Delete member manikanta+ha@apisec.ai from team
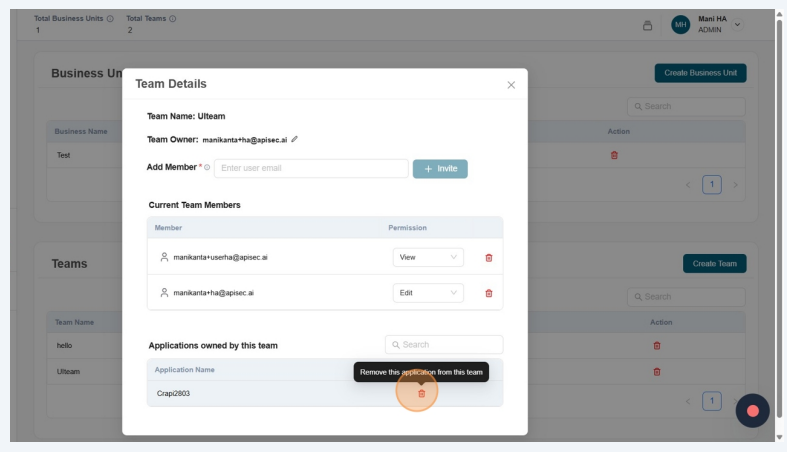Screen dimensions: 787x452 click(489, 293)
